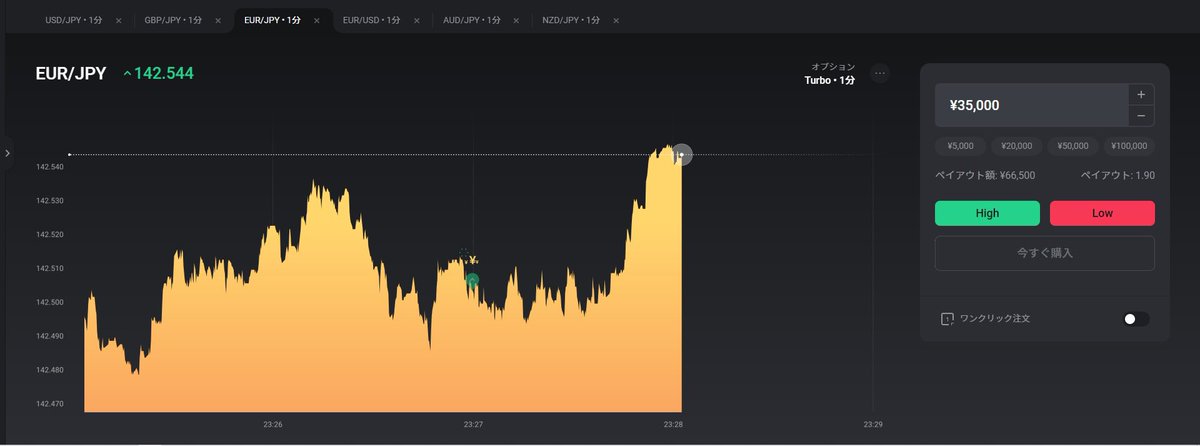
Task: Click the 142.540 price axis label
Action: 49,167
